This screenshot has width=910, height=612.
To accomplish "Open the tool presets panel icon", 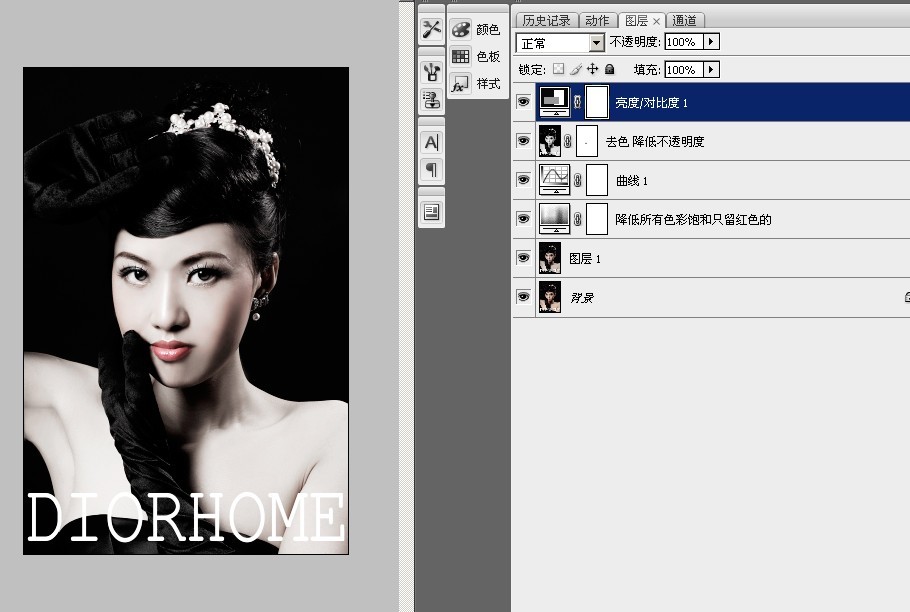I will click(x=431, y=30).
